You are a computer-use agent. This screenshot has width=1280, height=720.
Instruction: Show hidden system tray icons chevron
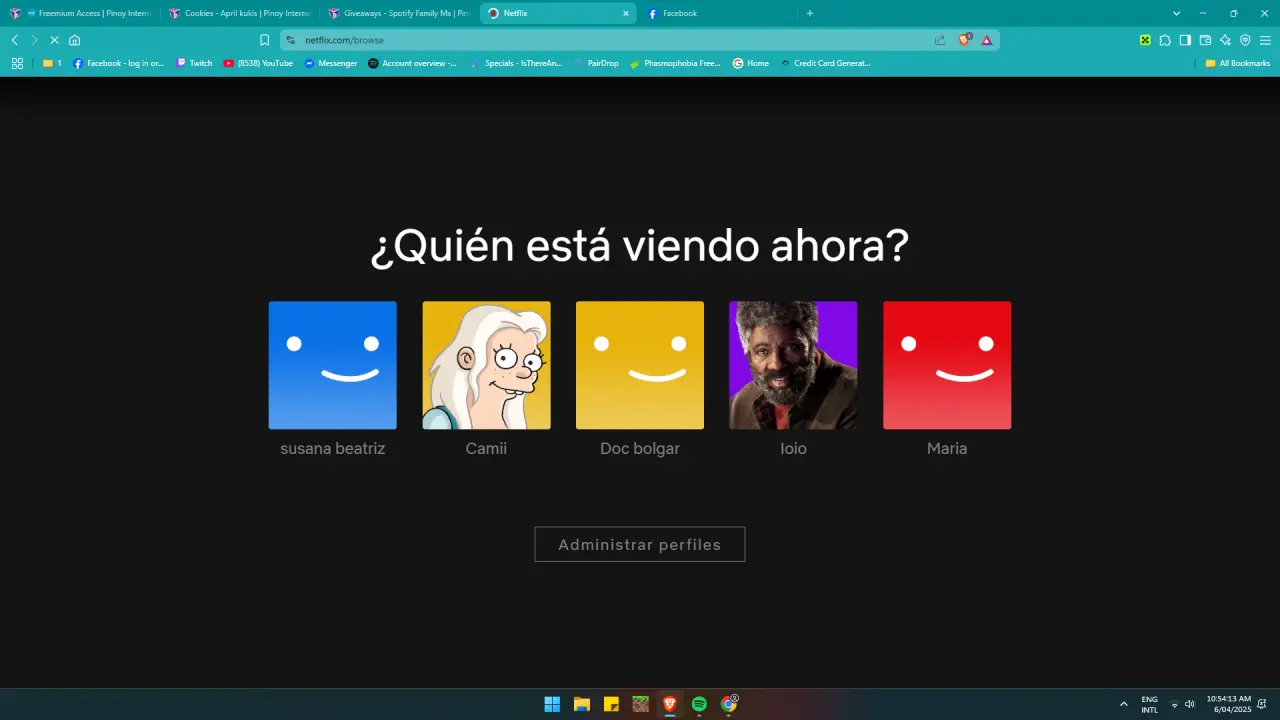[x=1123, y=704]
